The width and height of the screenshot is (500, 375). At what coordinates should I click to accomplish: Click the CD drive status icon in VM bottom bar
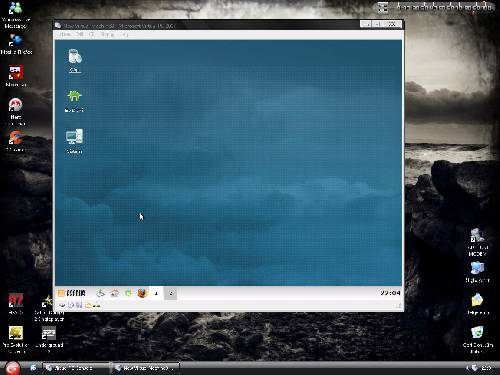[71, 305]
